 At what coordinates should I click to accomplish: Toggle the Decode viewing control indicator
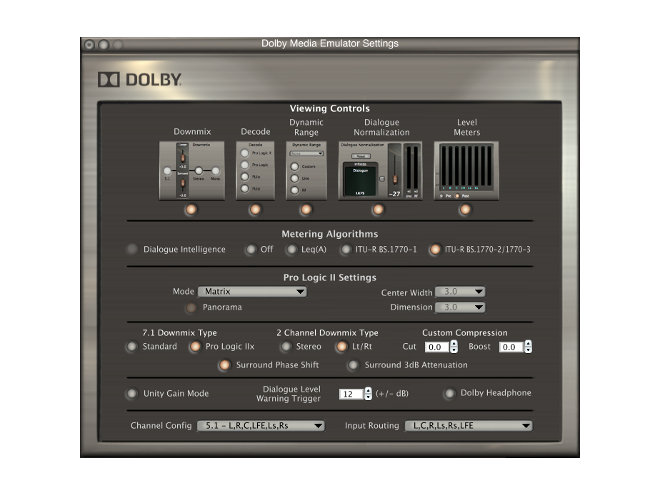pyautogui.click(x=255, y=209)
